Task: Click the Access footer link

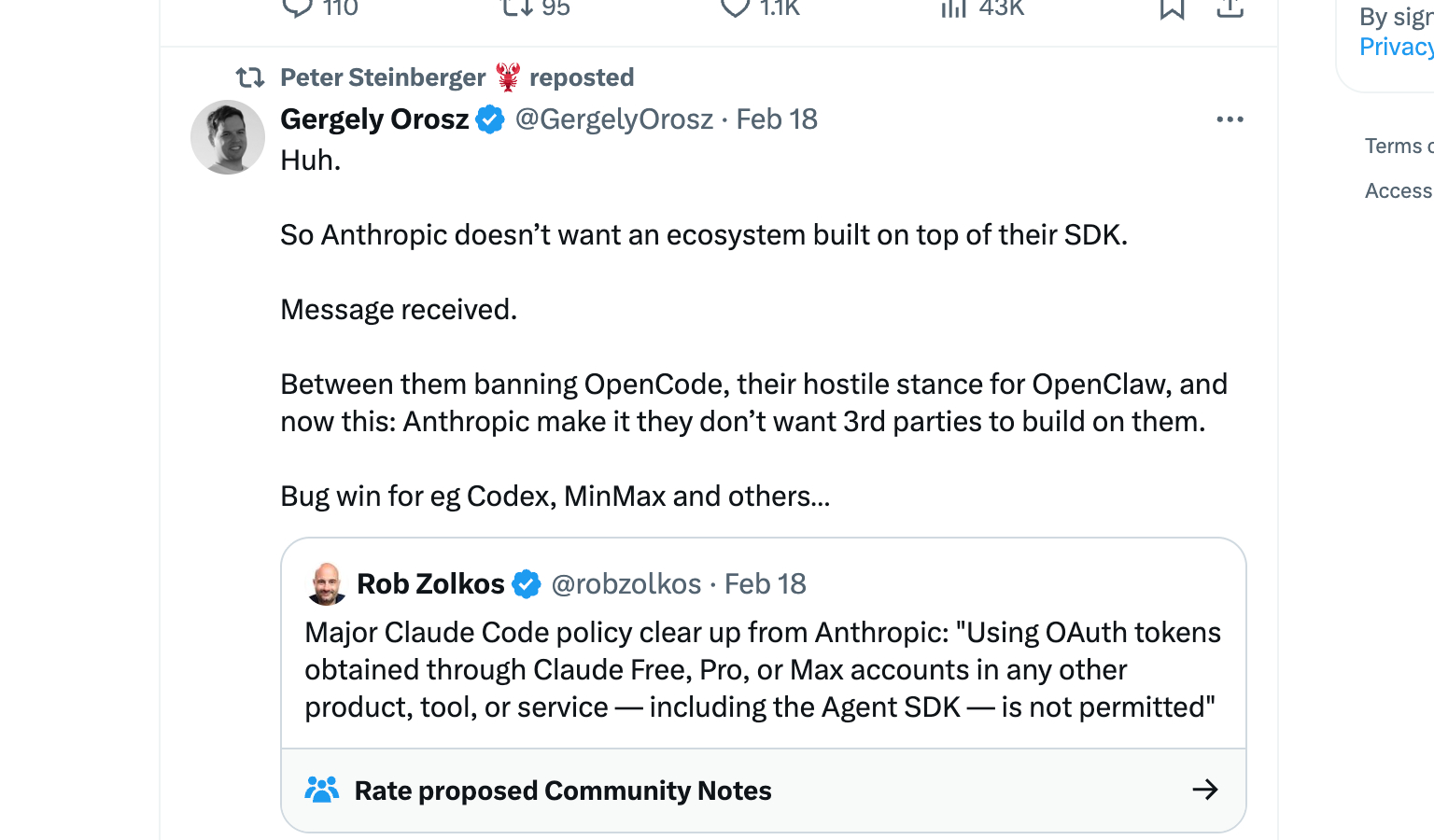Action: point(1398,190)
